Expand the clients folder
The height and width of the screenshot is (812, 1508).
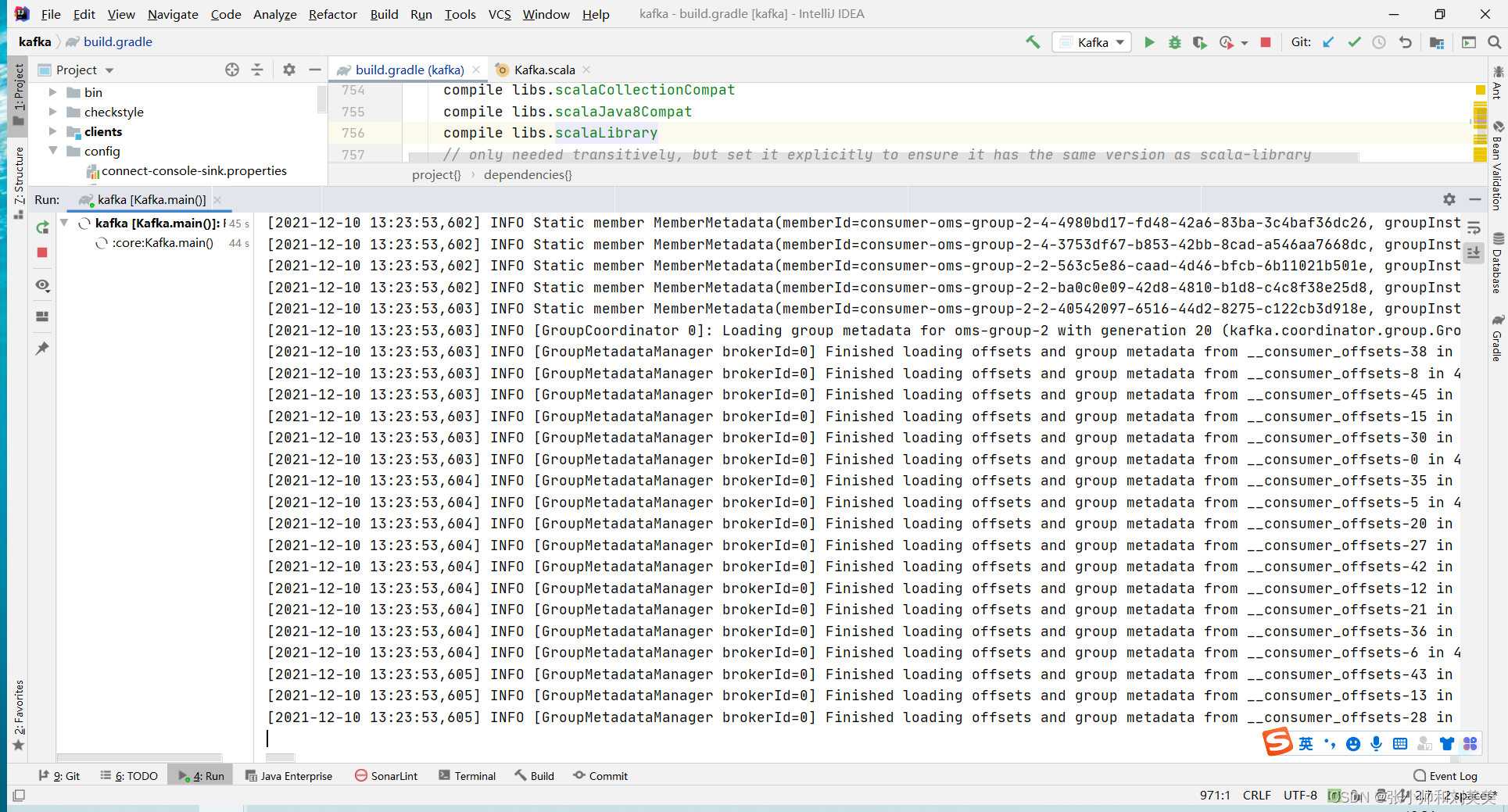[53, 131]
